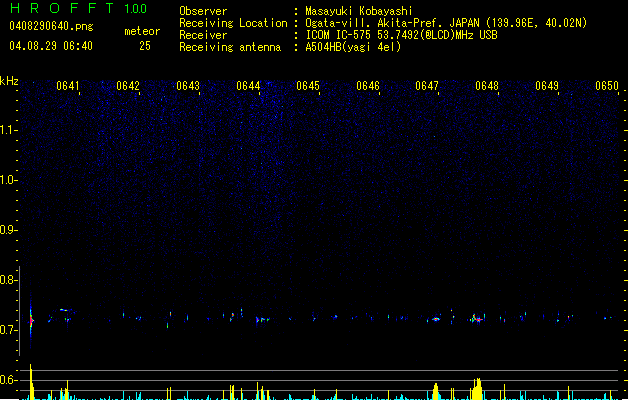
Task: Select the file name 0408290640.png
Action: [51, 26]
